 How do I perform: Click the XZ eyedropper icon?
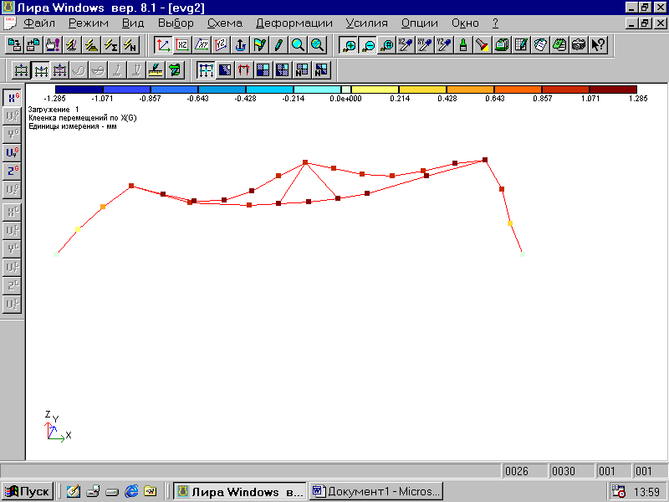[405, 45]
